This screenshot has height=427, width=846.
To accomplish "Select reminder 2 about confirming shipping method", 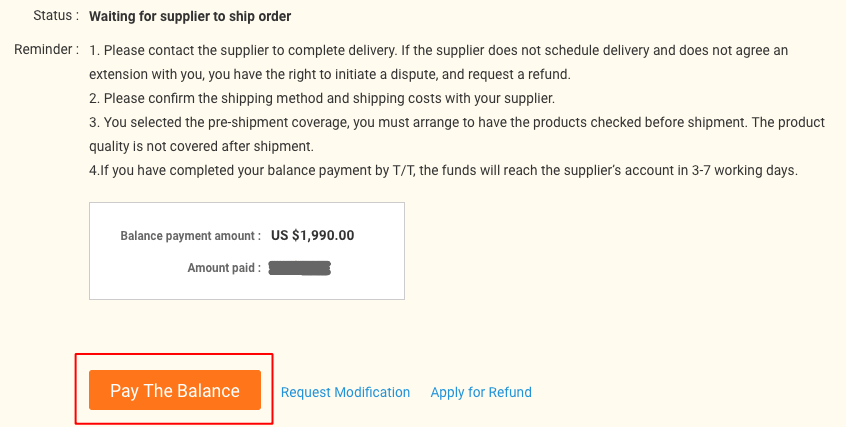I will click(322, 98).
